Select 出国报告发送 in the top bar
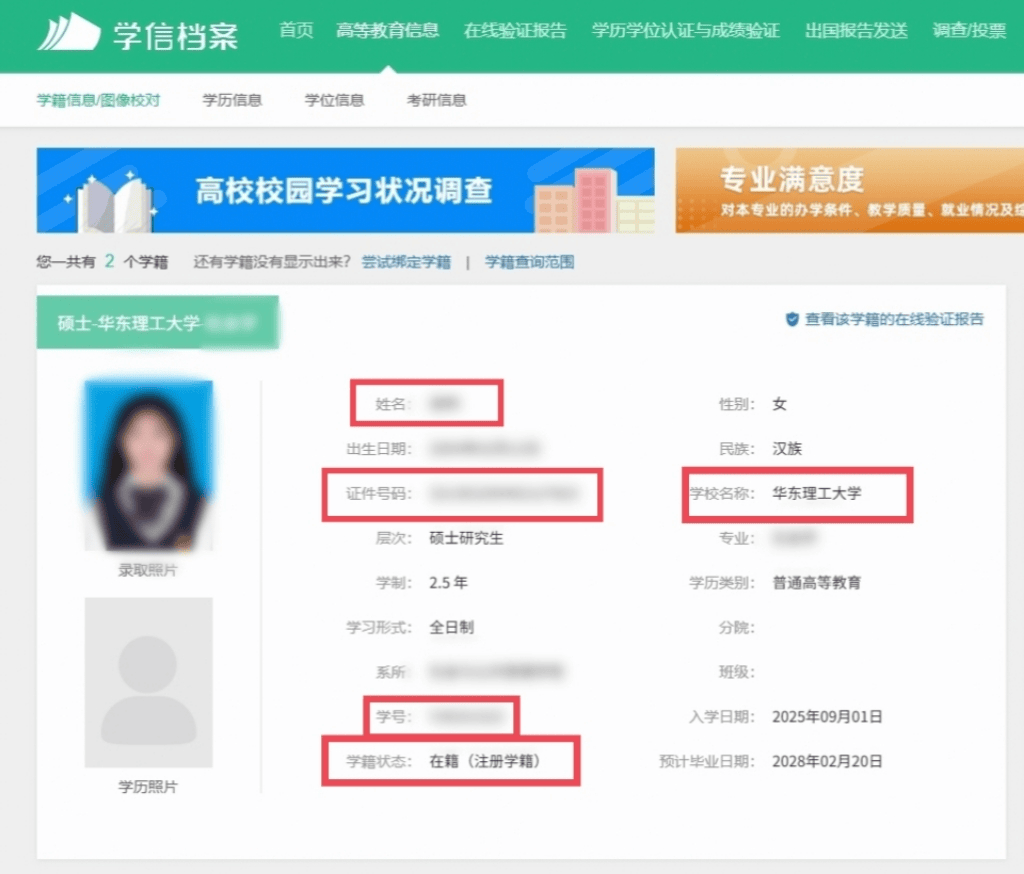1024x874 pixels. point(856,31)
